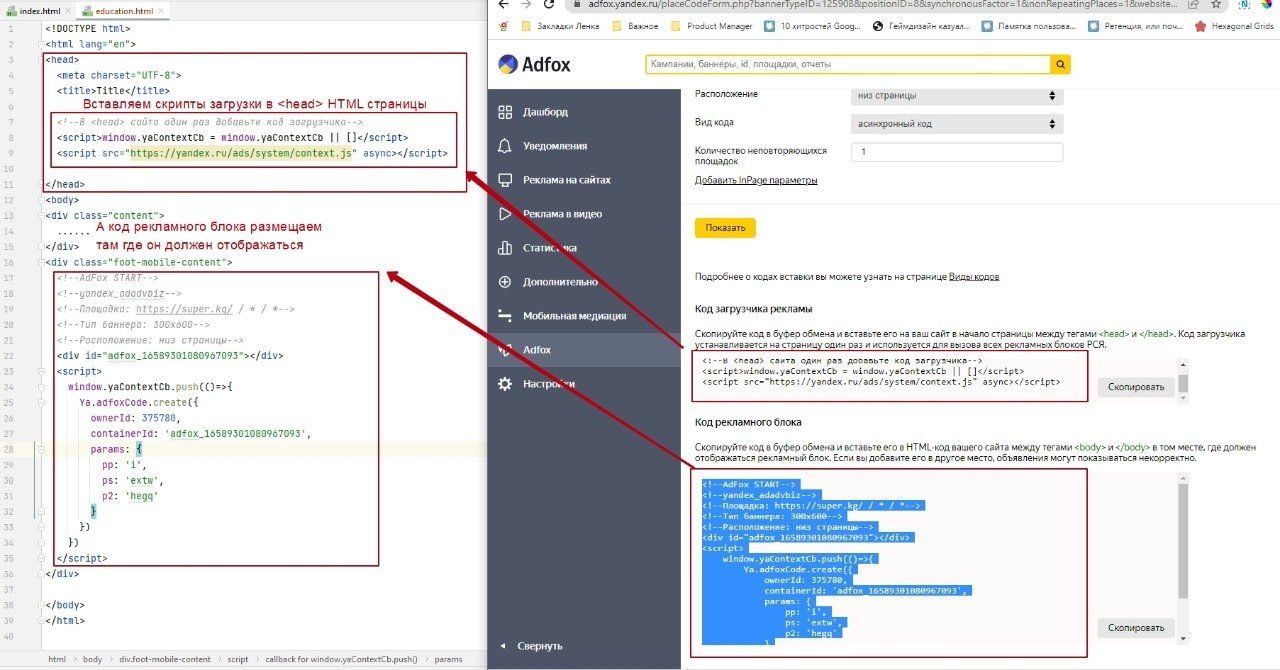Screen dimensions: 1280x670
Task: Open the 10 хитростей Goog bookmark
Action: pos(811,27)
